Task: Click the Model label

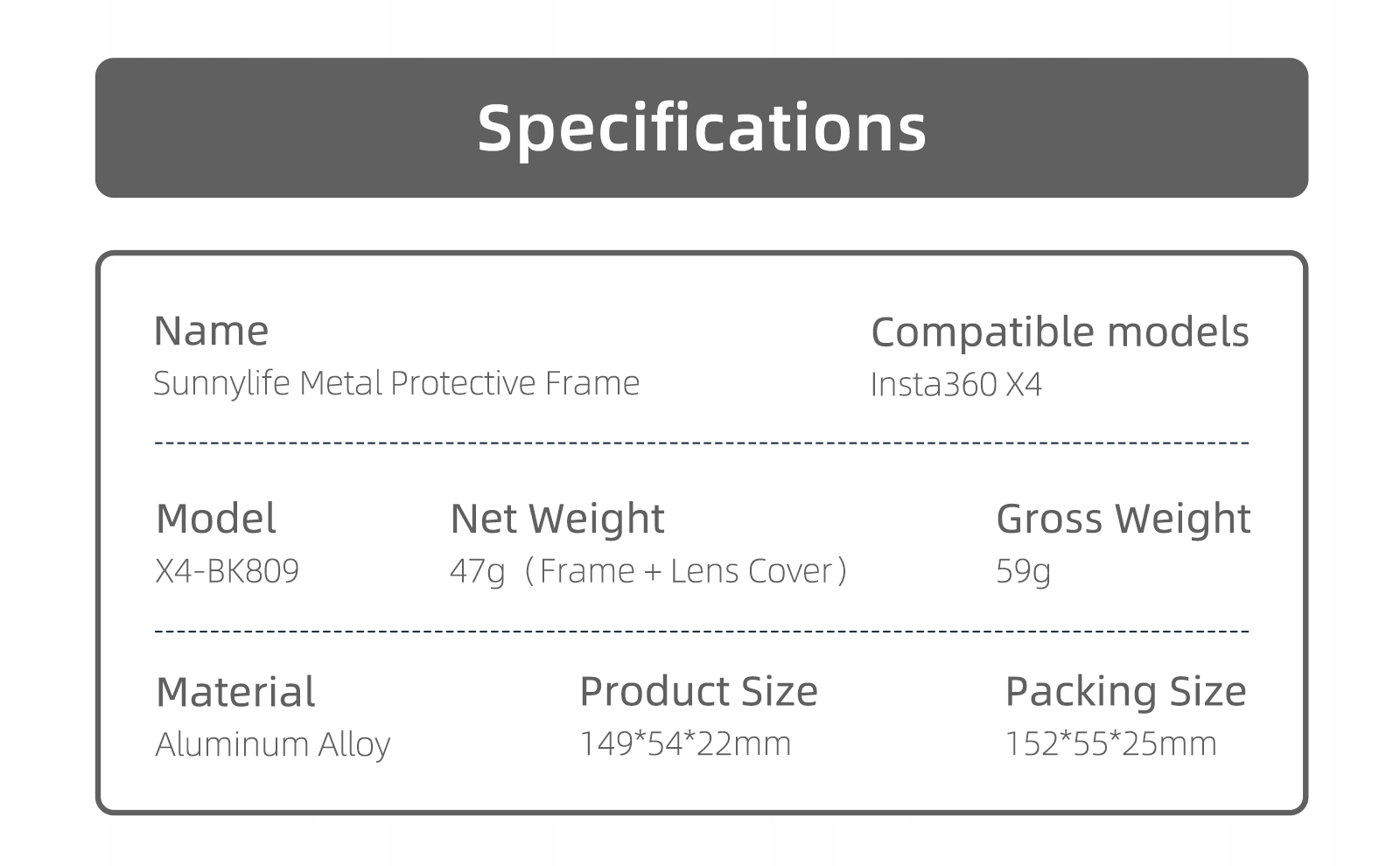Action: pyautogui.click(x=215, y=519)
